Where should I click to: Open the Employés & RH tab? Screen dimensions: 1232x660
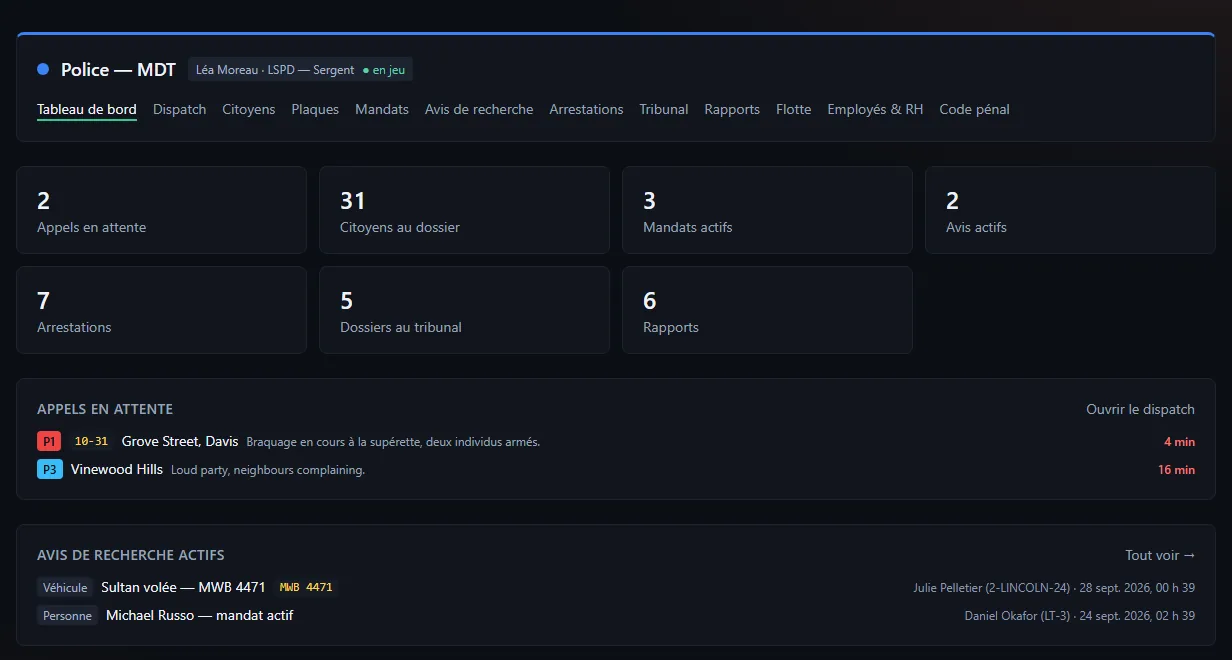[x=875, y=109]
